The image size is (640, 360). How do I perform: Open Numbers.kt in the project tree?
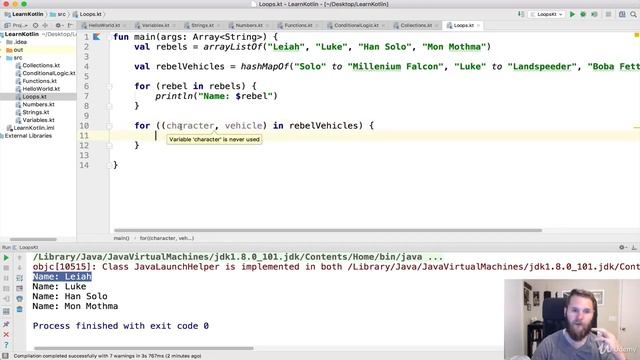coord(35,104)
